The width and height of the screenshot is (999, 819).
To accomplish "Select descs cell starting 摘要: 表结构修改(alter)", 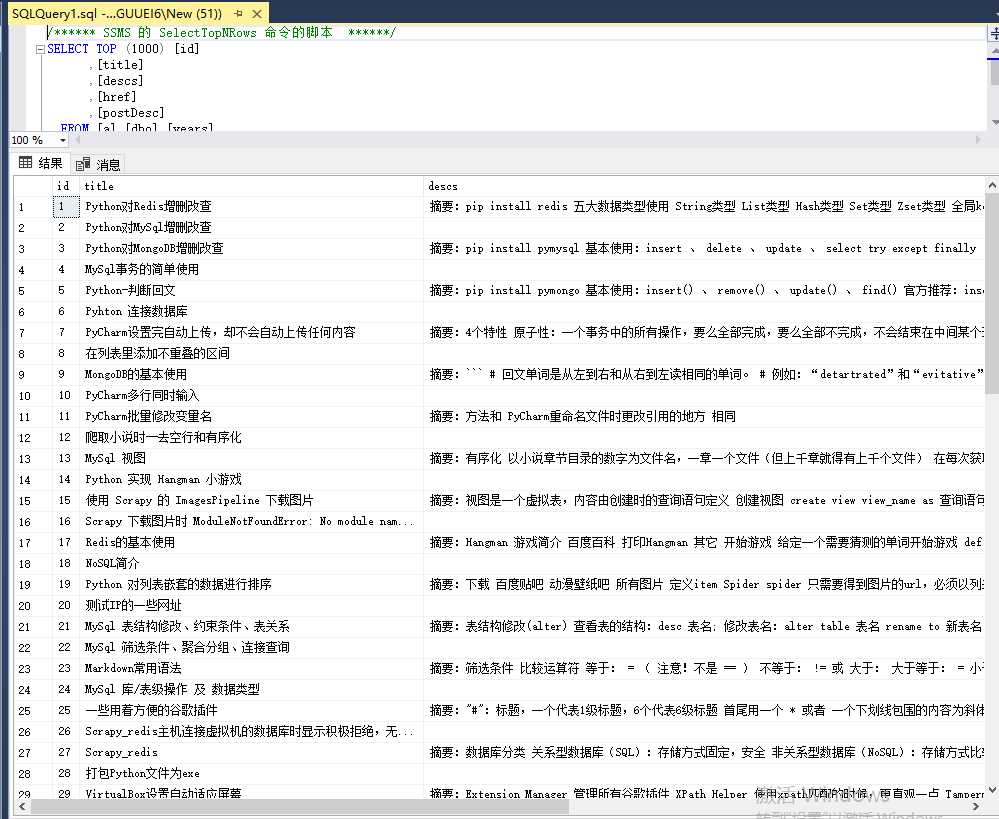I will click(704, 627).
